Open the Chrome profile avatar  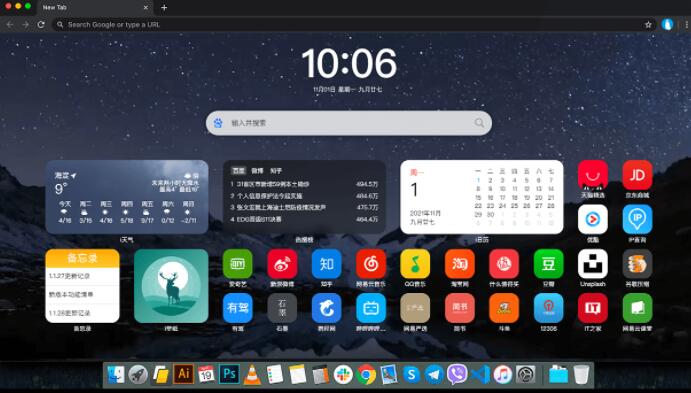coord(667,25)
